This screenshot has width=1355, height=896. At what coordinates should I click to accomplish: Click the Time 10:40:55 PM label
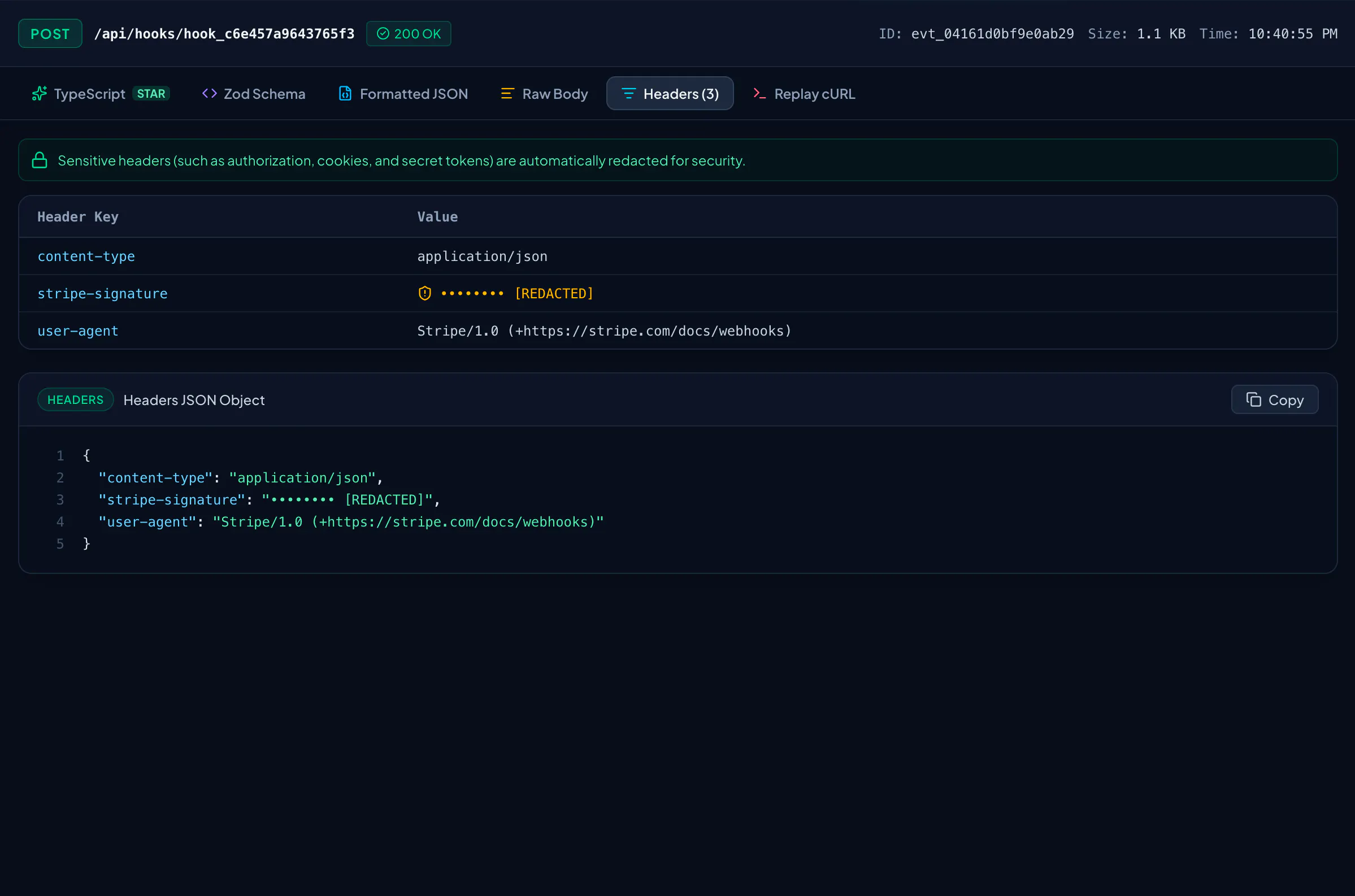point(1268,34)
